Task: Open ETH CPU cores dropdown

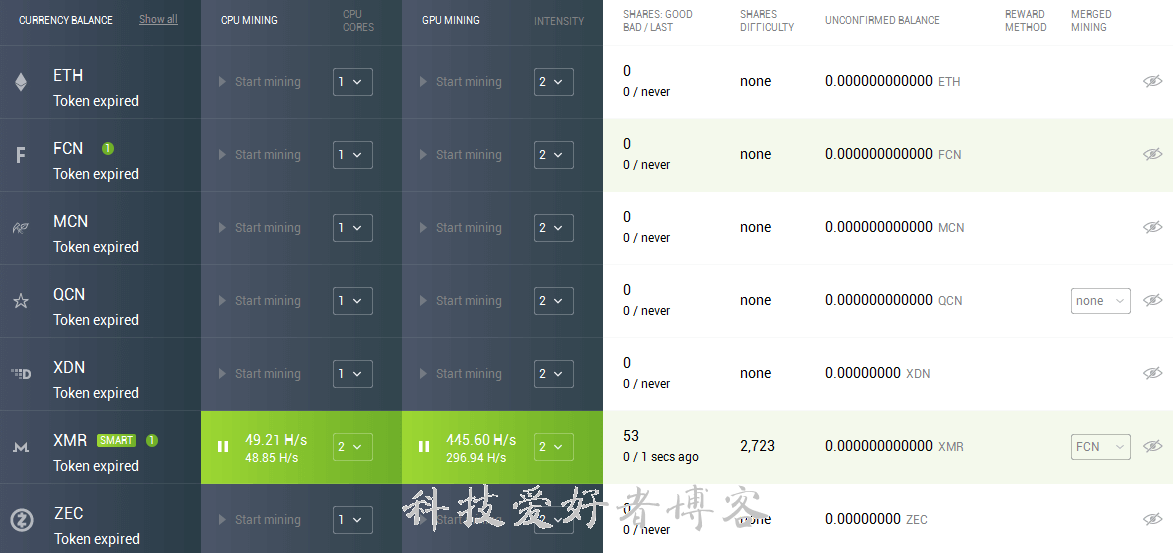Action: 353,82
